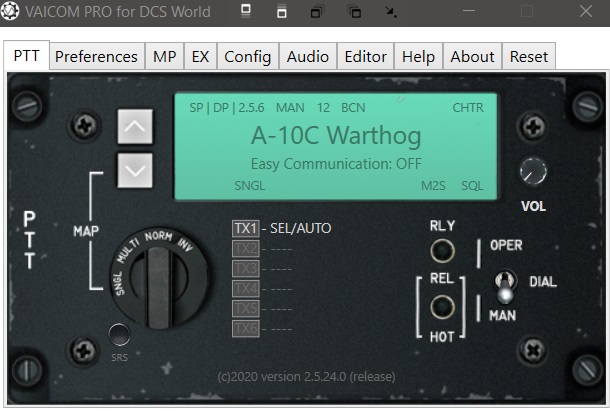The height and width of the screenshot is (411, 610).
Task: Open the Editor tab
Action: tap(366, 57)
